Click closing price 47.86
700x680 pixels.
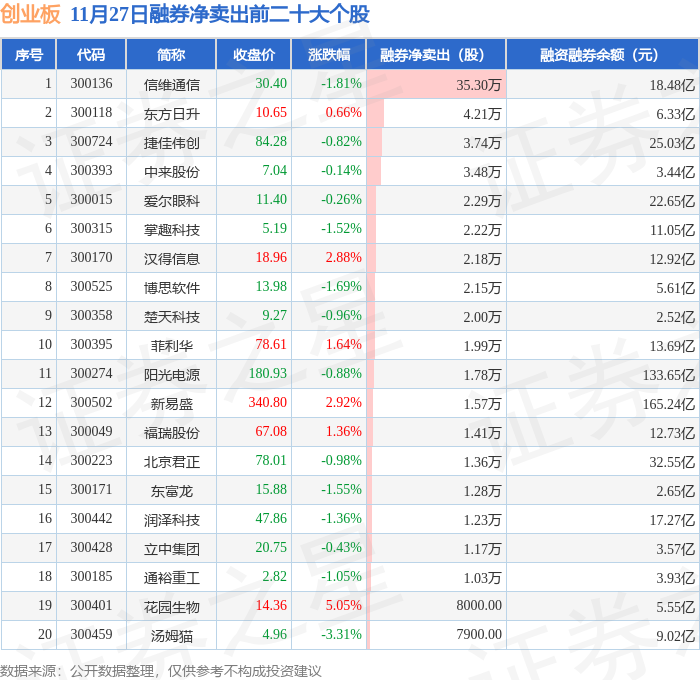click(x=271, y=519)
